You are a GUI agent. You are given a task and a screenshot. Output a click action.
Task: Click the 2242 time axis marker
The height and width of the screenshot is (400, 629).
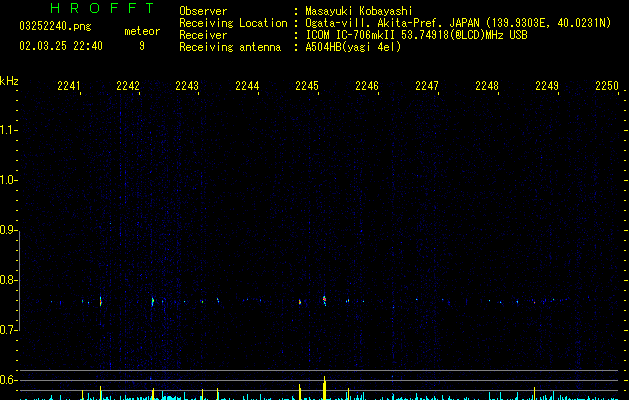(x=128, y=86)
